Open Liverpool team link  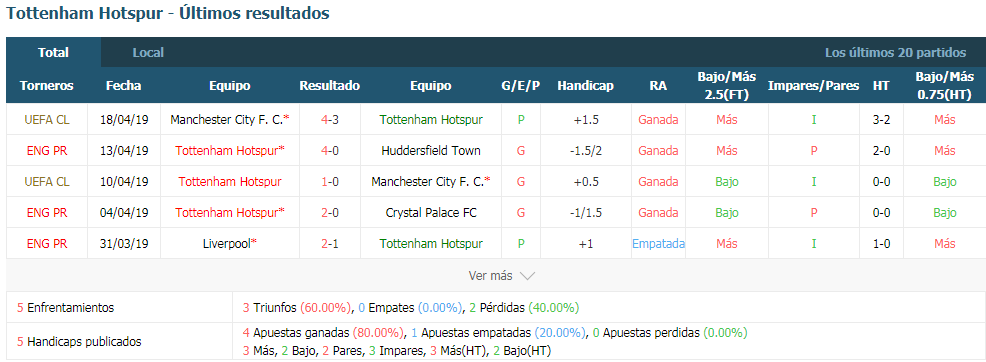point(230,243)
